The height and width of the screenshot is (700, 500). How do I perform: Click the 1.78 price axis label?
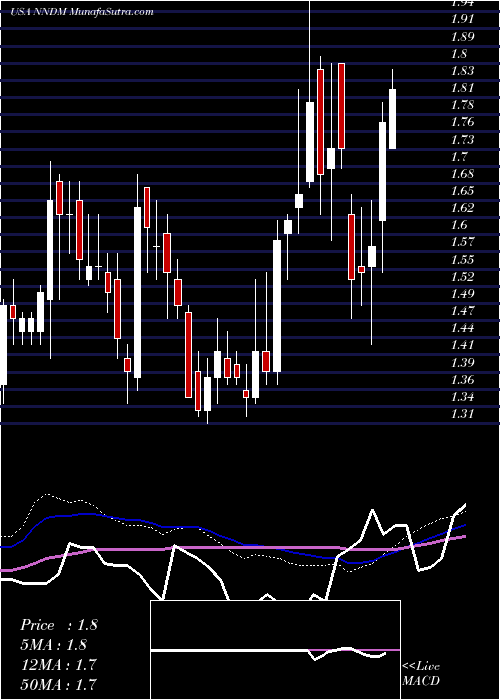[x=461, y=105]
